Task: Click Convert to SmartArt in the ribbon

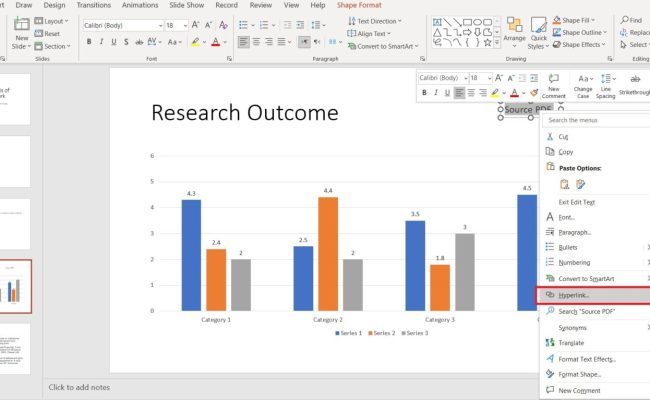Action: coord(383,46)
